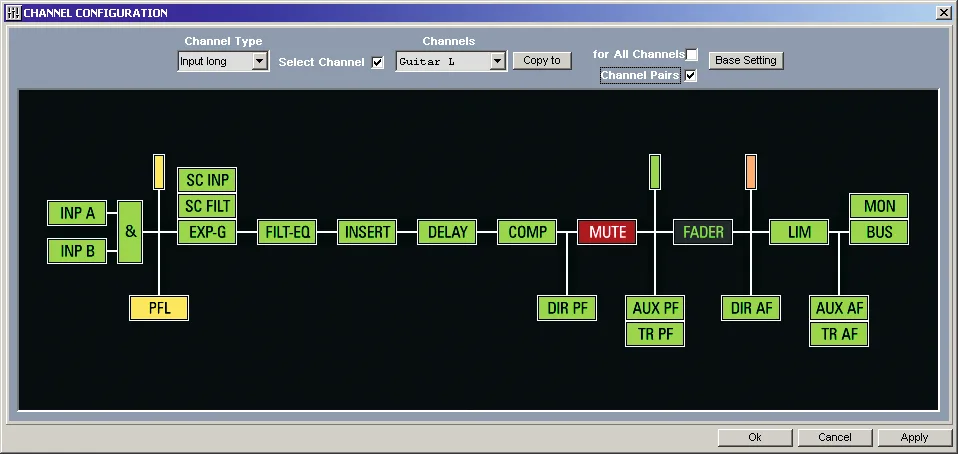Image resolution: width=958 pixels, height=454 pixels.
Task: Open the Channel Type dropdown
Action: click(x=223, y=61)
